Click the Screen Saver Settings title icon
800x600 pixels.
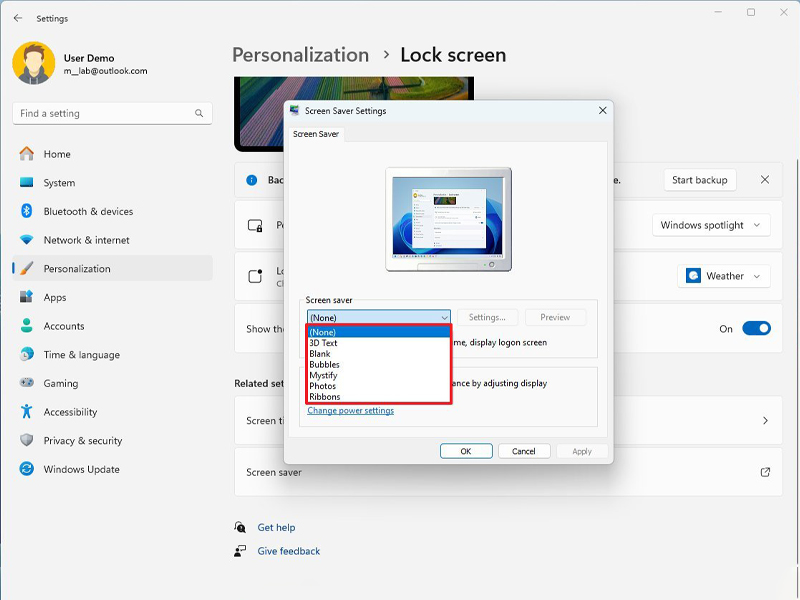tap(294, 110)
